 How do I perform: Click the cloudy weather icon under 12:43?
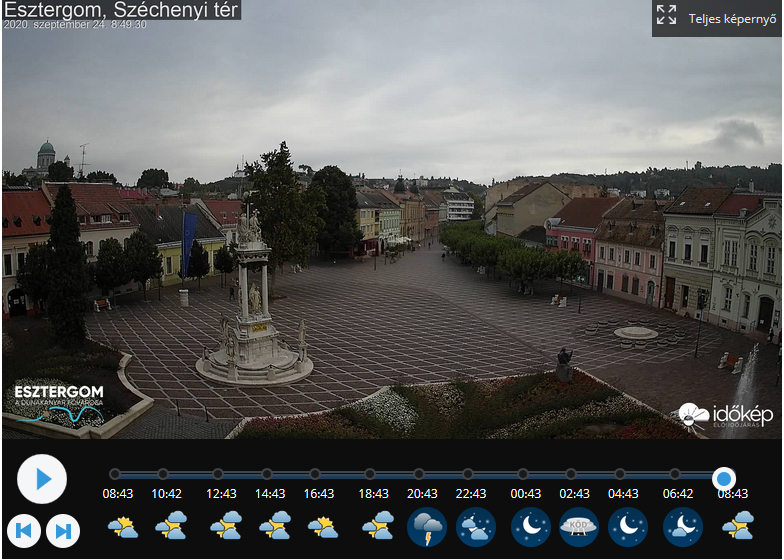[x=226, y=525]
